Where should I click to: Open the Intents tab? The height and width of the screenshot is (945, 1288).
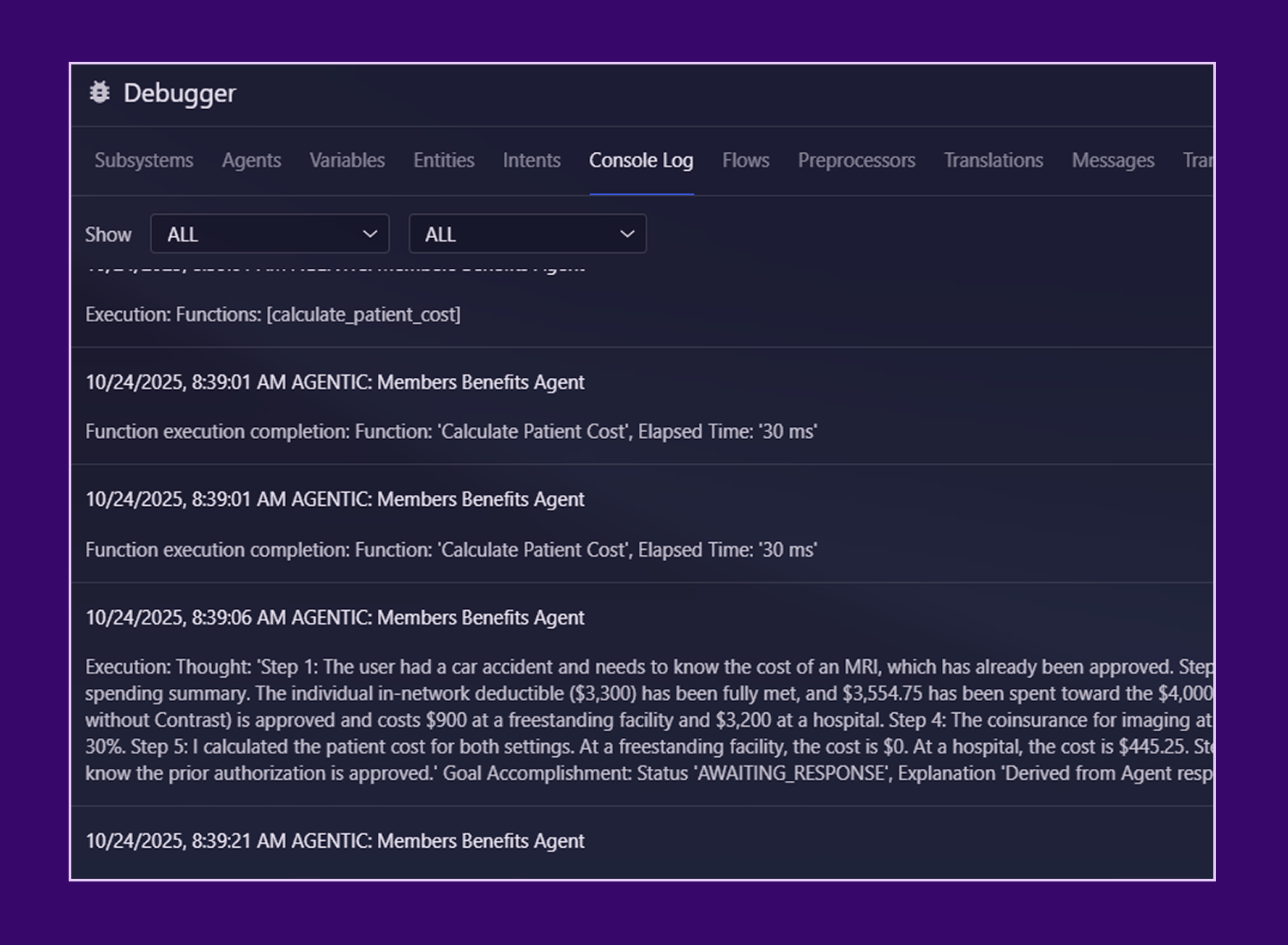531,161
